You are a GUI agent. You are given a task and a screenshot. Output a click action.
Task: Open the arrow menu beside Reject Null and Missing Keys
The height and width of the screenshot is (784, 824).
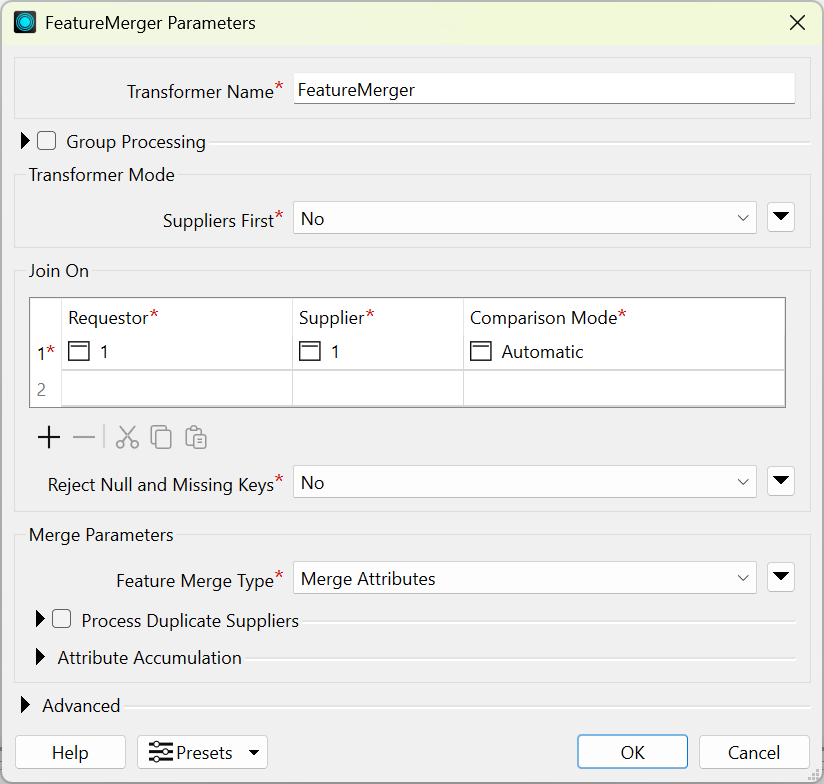tap(781, 481)
